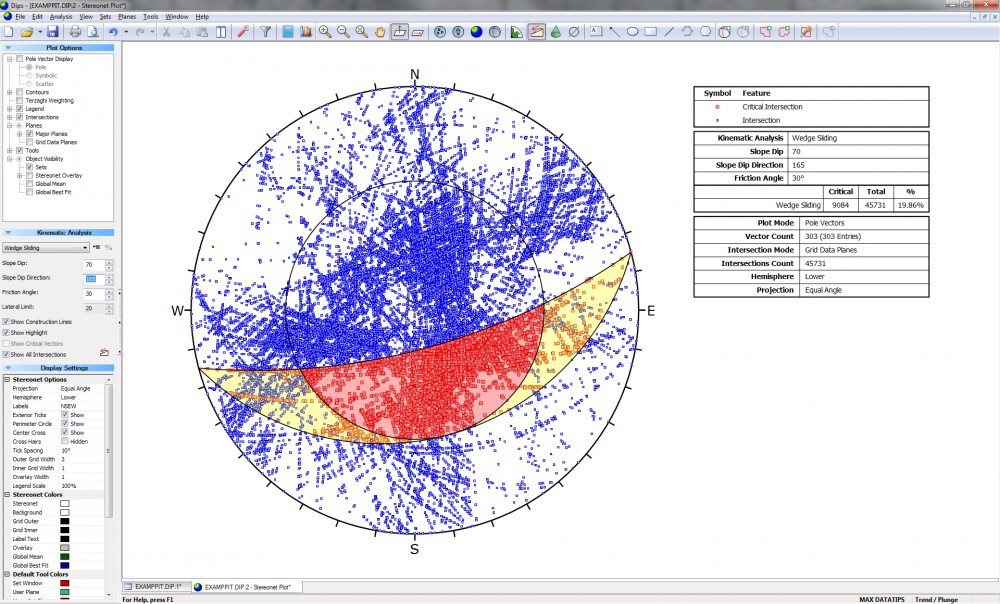This screenshot has height=604, width=1000.
Task: Uncheck Show All Intersections
Action: [x=6, y=355]
